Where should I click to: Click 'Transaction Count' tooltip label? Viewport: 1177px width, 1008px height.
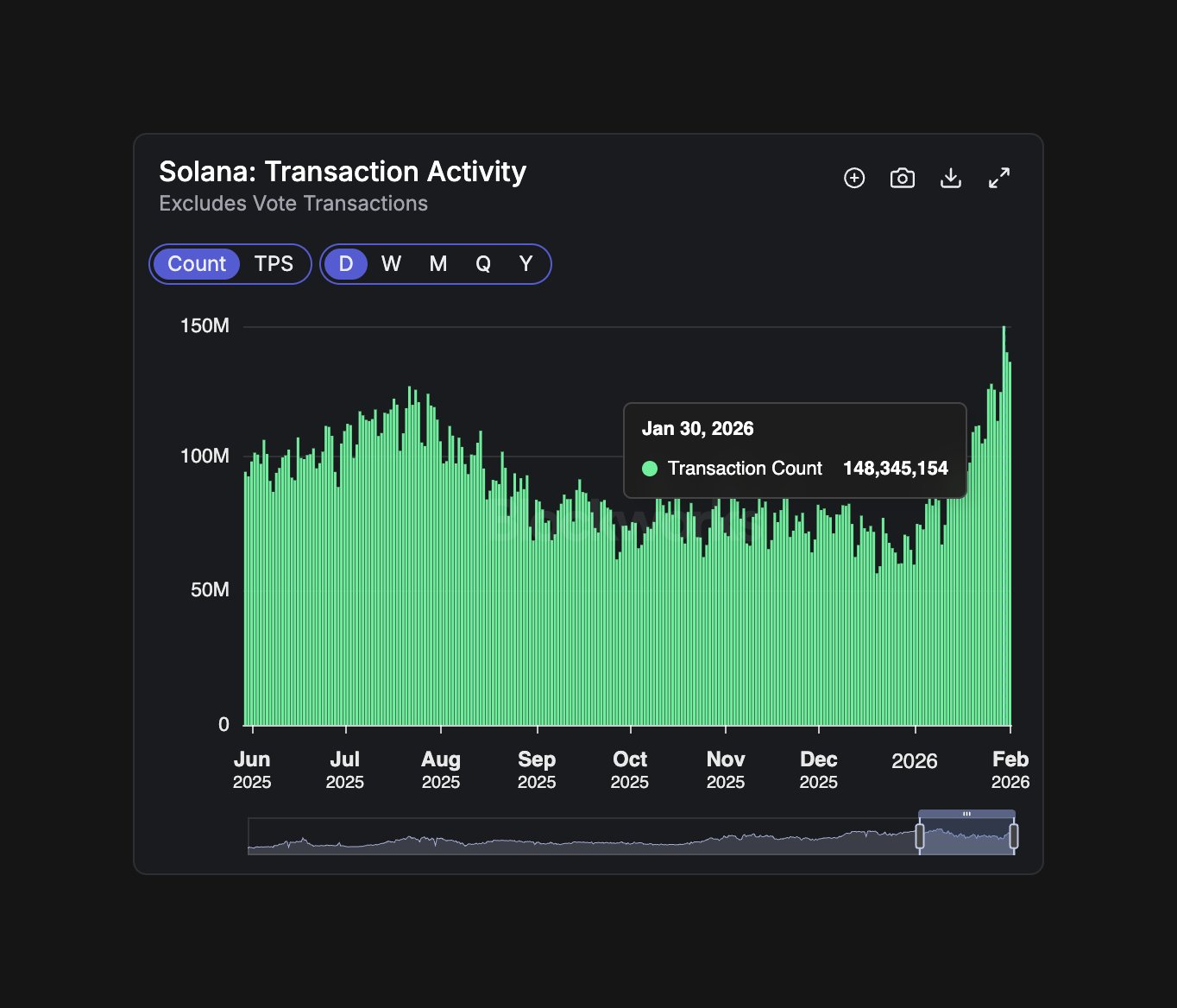(745, 469)
